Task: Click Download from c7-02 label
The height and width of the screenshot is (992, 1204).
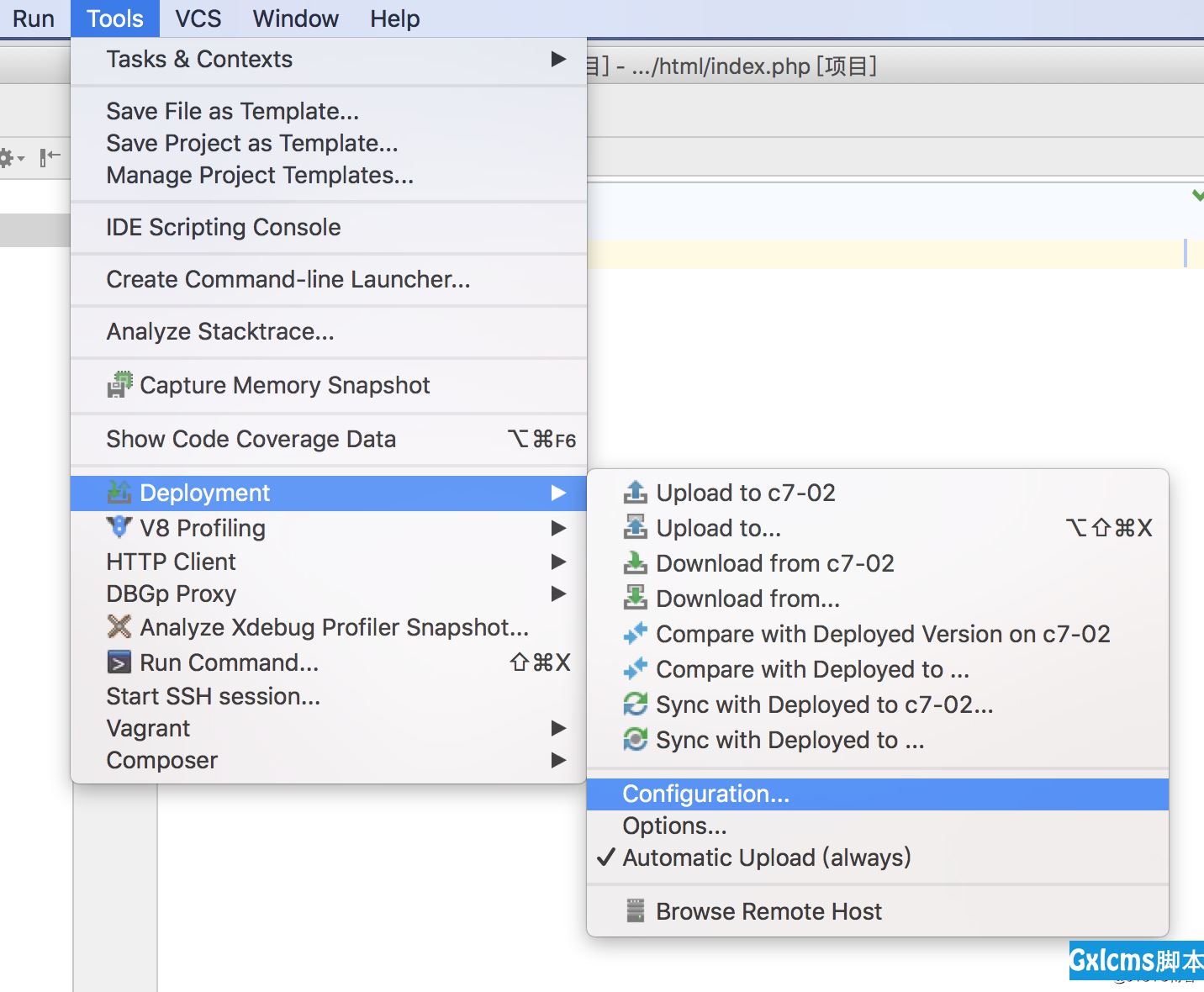Action: [775, 563]
